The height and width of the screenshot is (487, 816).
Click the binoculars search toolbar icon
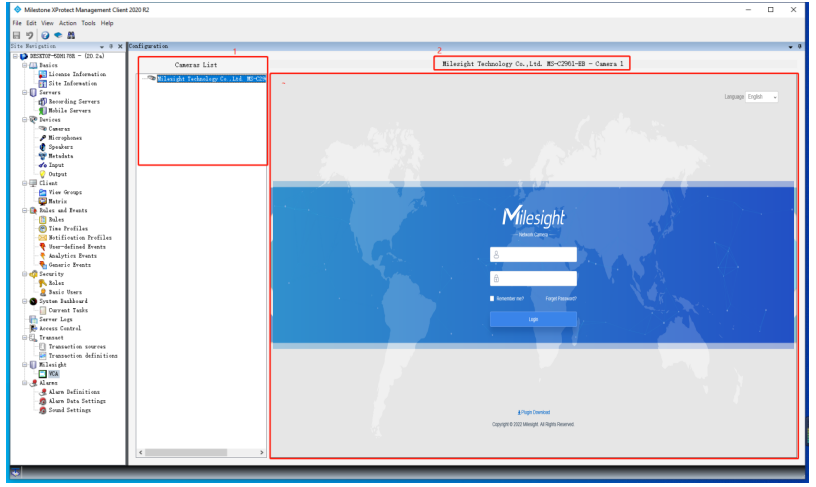71,35
